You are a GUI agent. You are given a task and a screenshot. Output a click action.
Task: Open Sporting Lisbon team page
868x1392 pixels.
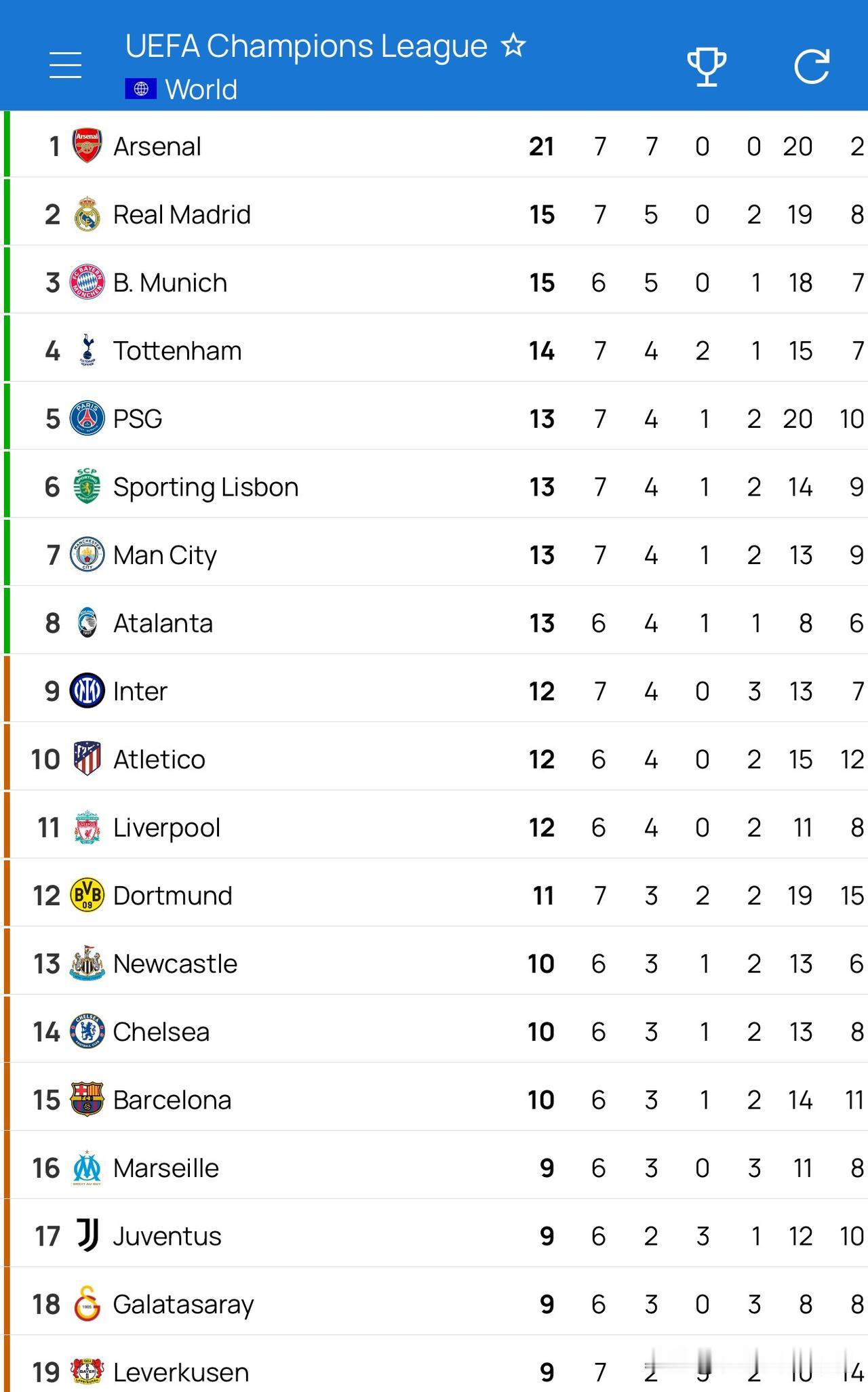205,487
